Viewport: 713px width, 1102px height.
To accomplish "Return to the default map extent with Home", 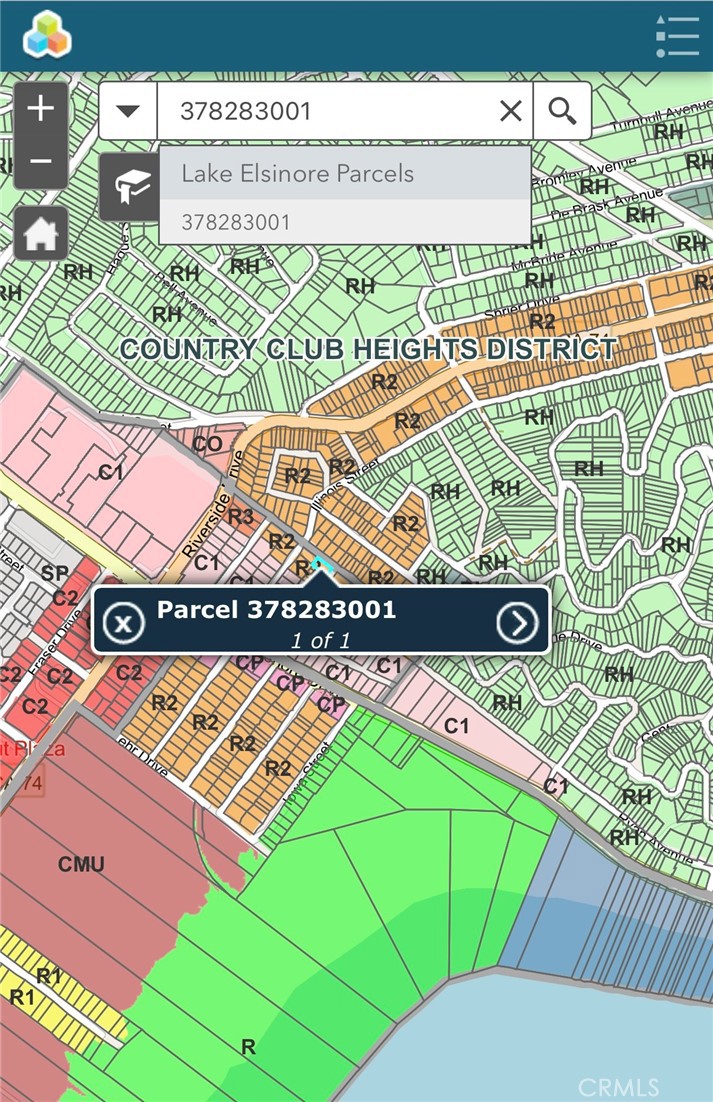I will 41,234.
